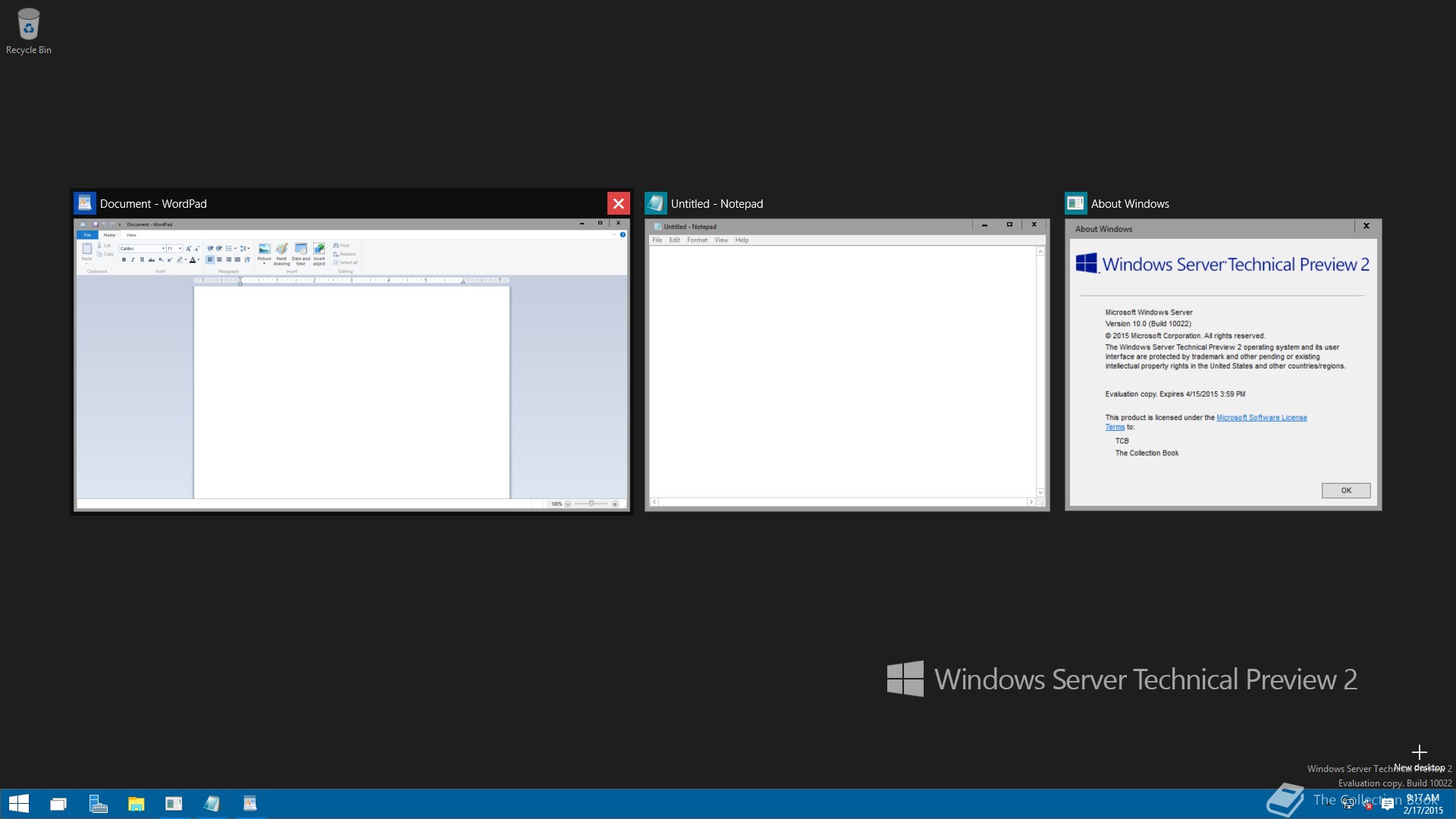Expand the highlight color dropdown arrow
The height and width of the screenshot is (819, 1456).
coord(186,259)
